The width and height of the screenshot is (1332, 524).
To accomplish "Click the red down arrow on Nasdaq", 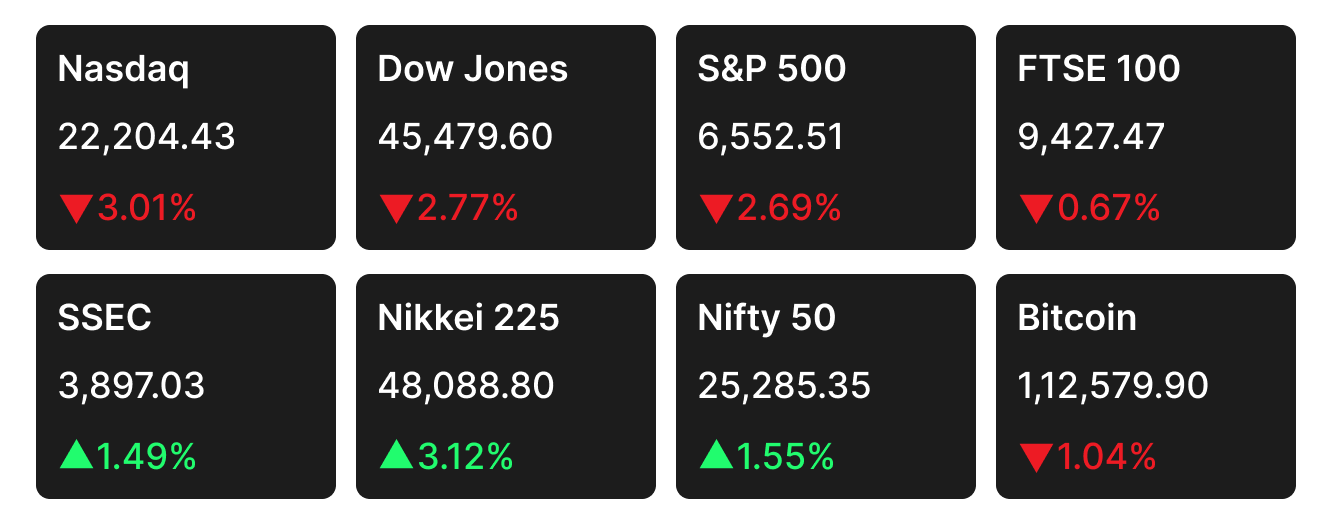I will point(75,209).
